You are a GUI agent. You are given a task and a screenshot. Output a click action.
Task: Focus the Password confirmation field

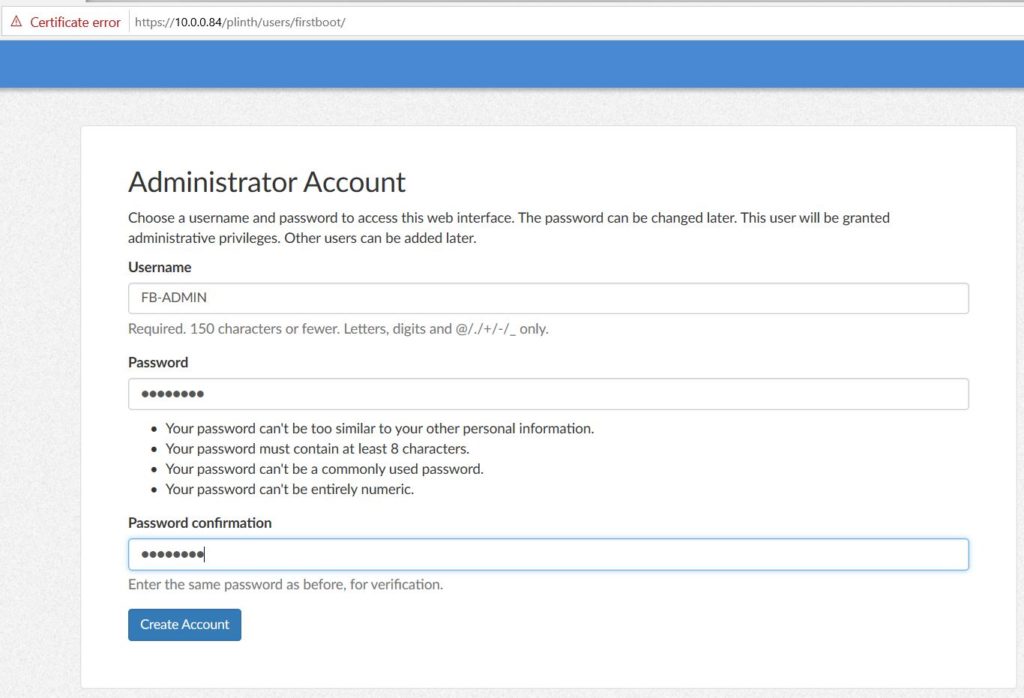548,554
